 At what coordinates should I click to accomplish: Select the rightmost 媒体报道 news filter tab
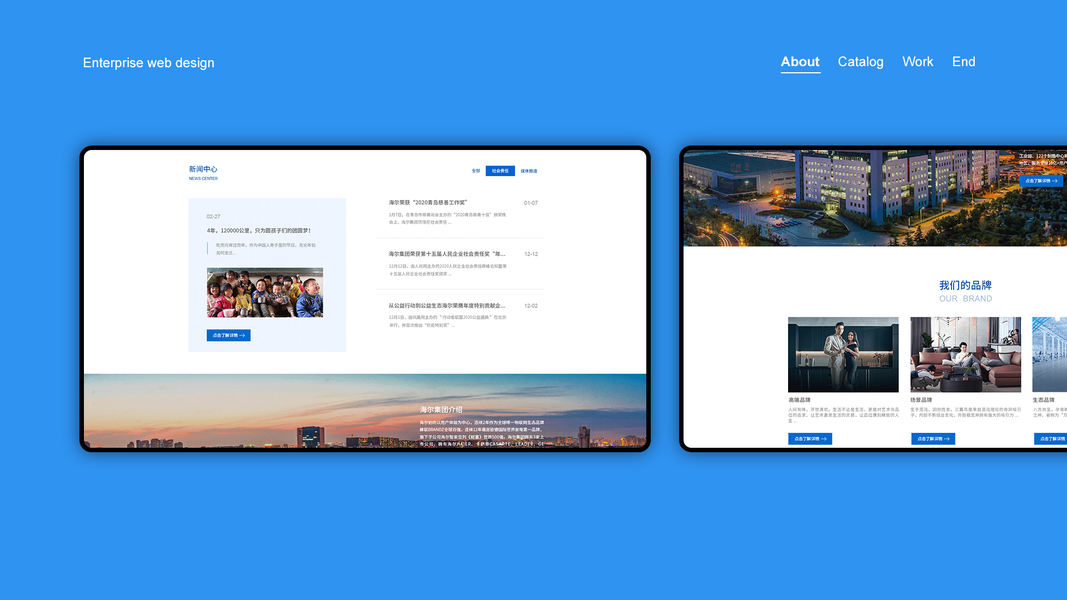529,171
